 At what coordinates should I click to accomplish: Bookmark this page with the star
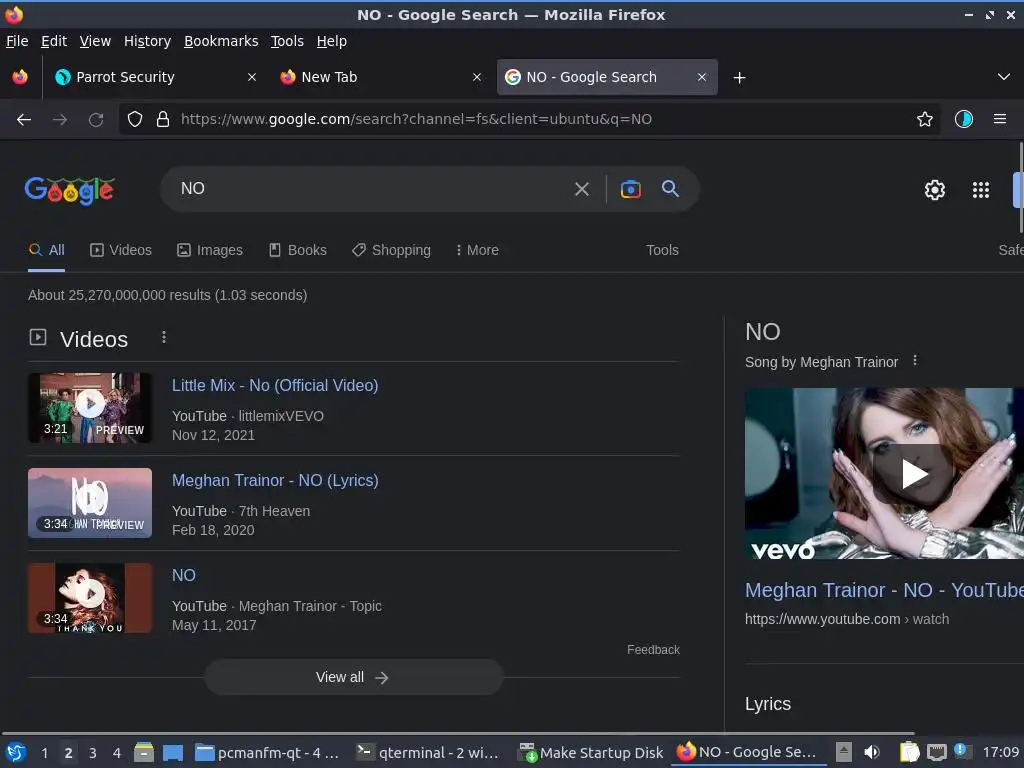(925, 120)
